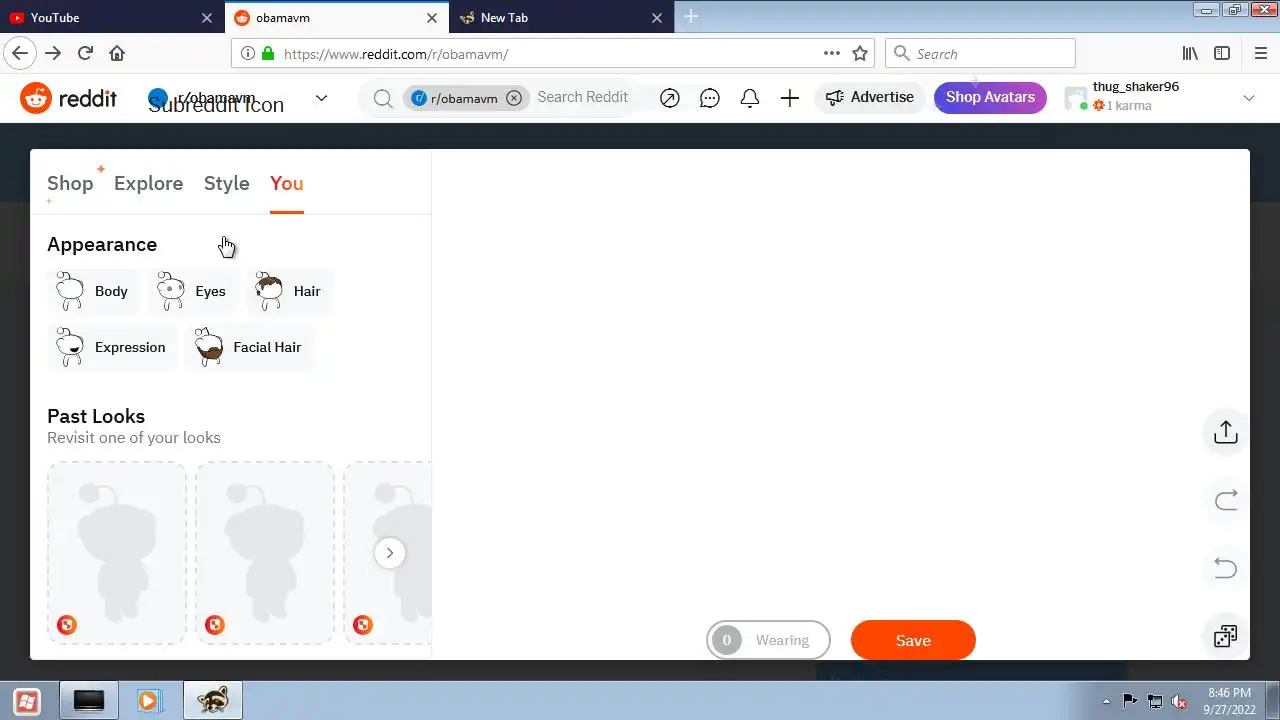Select the first Past Looks placeholder
Screen dimensions: 1280x720
tap(117, 552)
